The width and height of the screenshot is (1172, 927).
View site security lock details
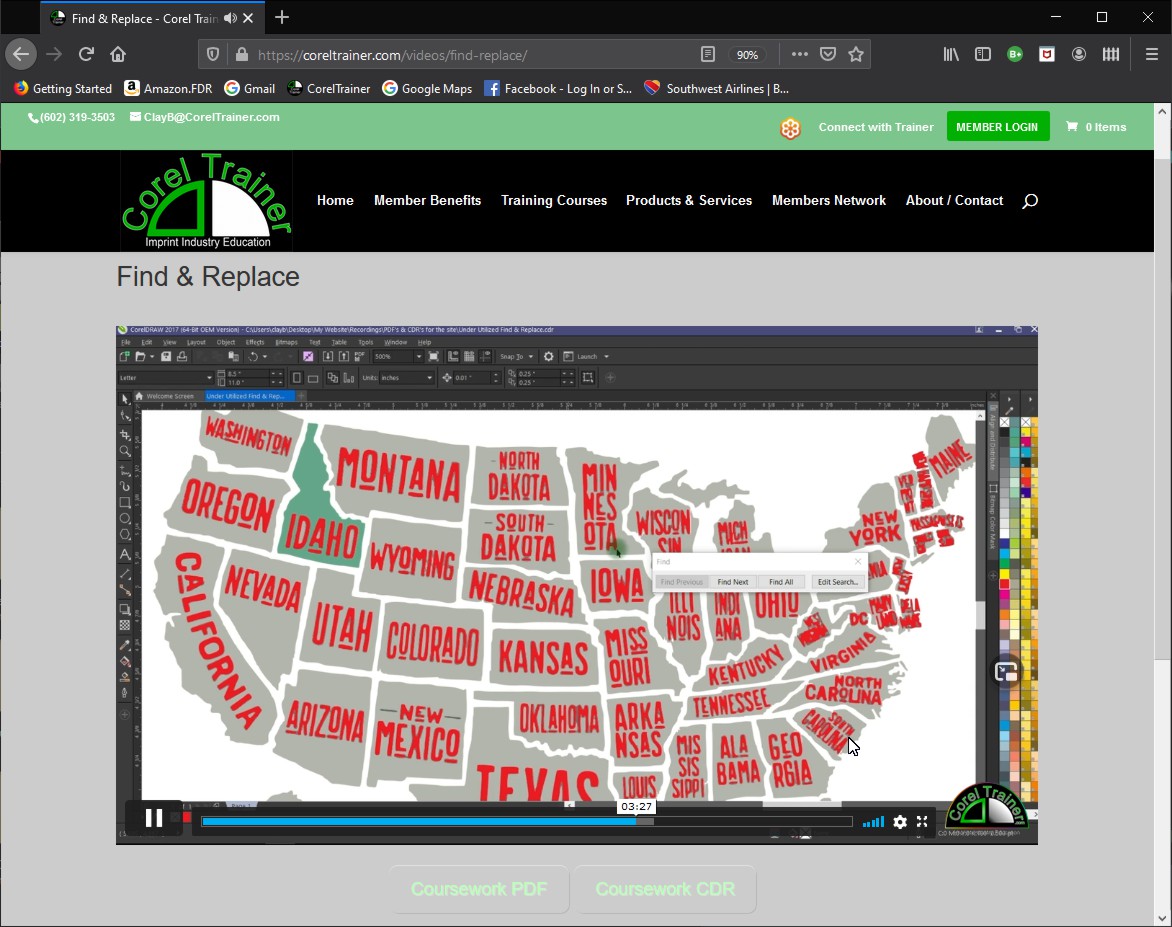click(241, 55)
